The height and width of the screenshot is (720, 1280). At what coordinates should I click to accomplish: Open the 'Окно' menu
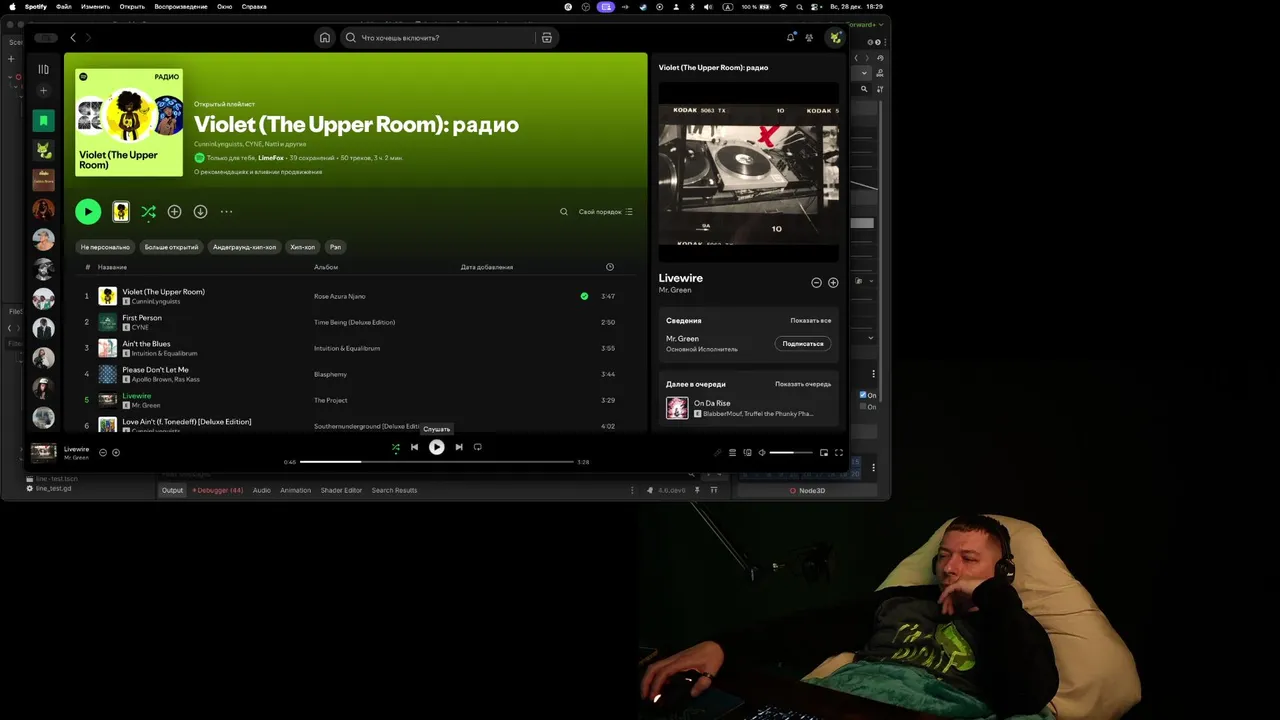pos(225,6)
